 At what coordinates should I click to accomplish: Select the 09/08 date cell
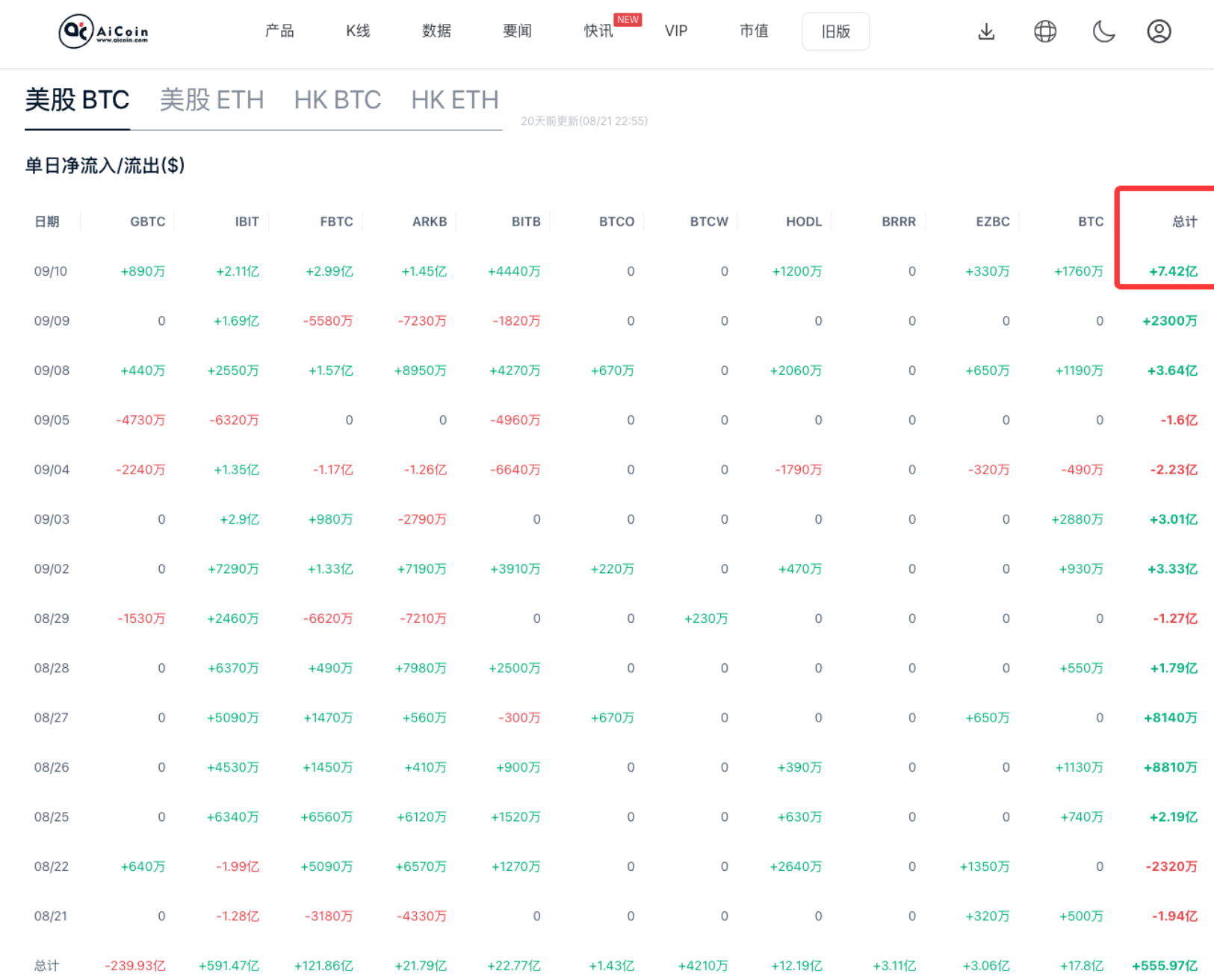[x=52, y=370]
